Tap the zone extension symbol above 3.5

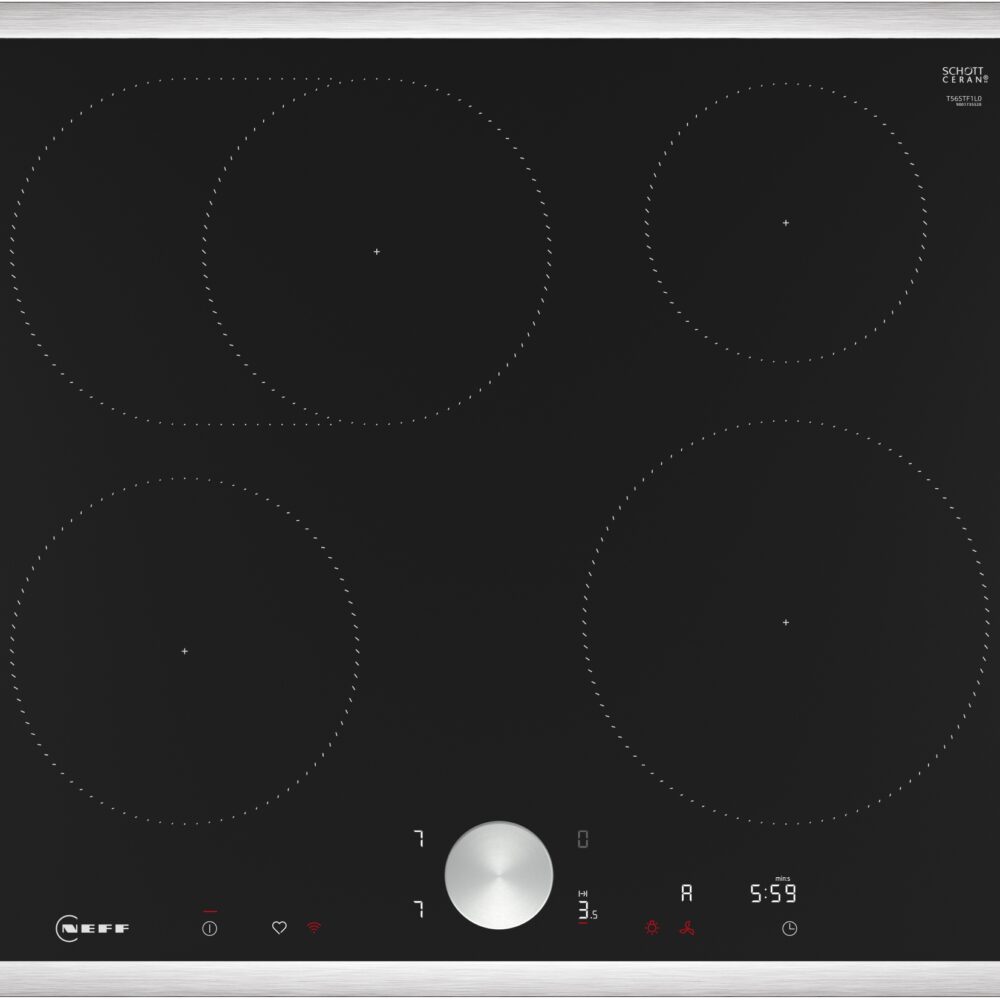pyautogui.click(x=582, y=894)
